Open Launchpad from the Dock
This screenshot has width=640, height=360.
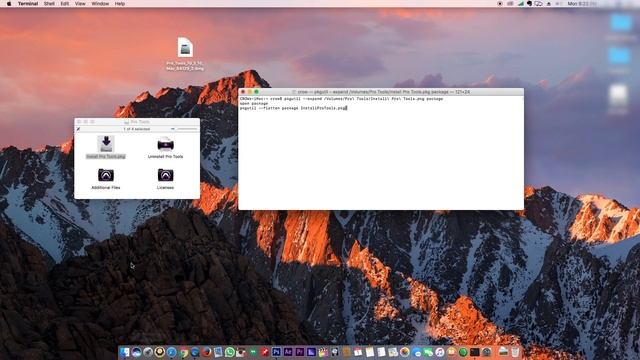click(x=148, y=352)
